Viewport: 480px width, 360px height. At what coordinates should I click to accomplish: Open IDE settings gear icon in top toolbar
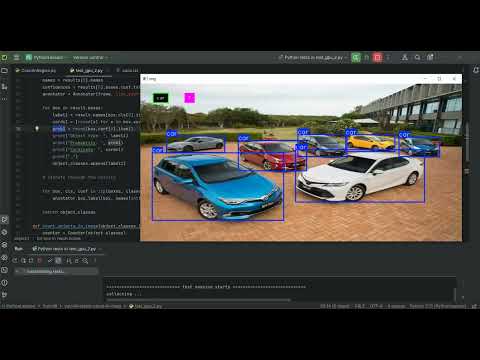pos(430,57)
